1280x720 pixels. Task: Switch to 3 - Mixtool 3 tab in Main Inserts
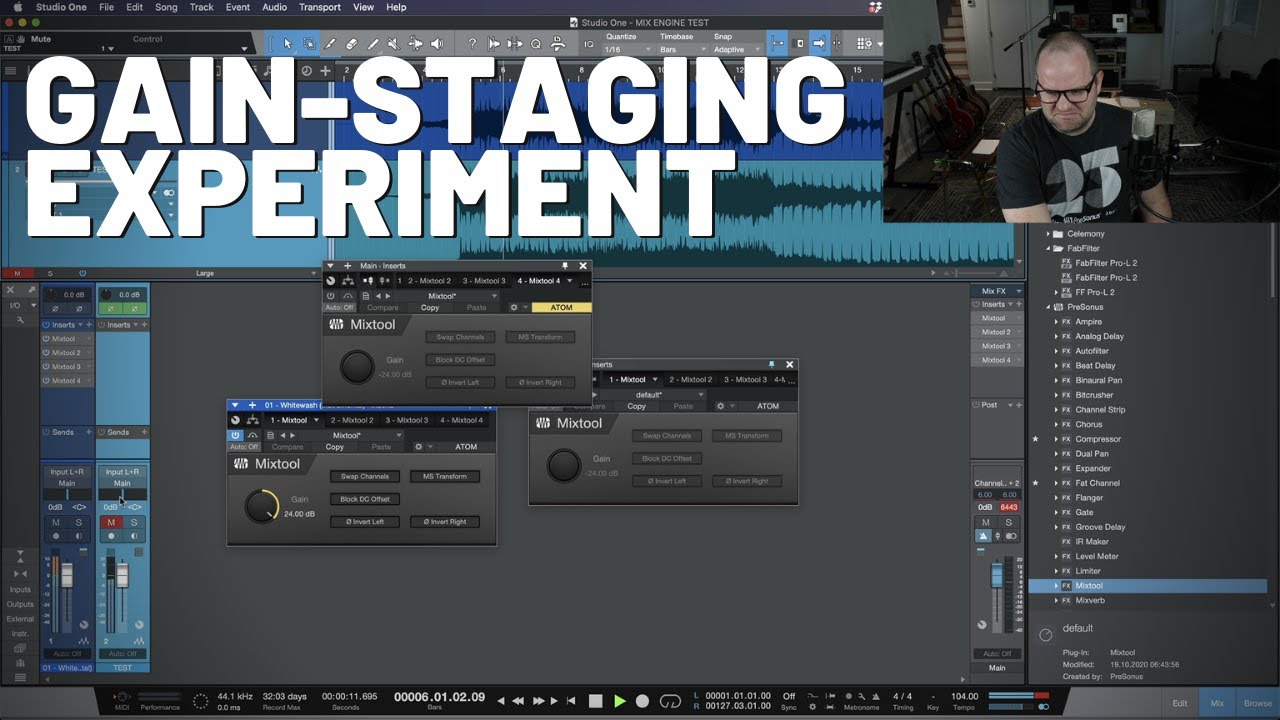484,281
